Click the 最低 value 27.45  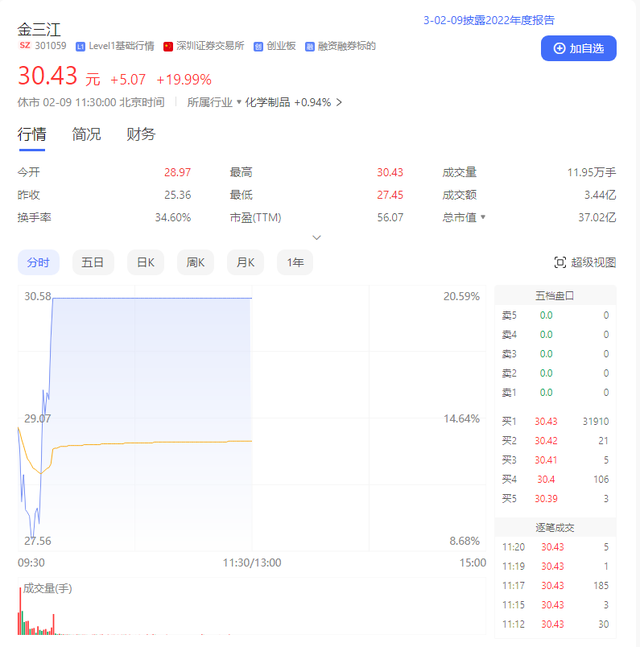[x=390, y=195]
